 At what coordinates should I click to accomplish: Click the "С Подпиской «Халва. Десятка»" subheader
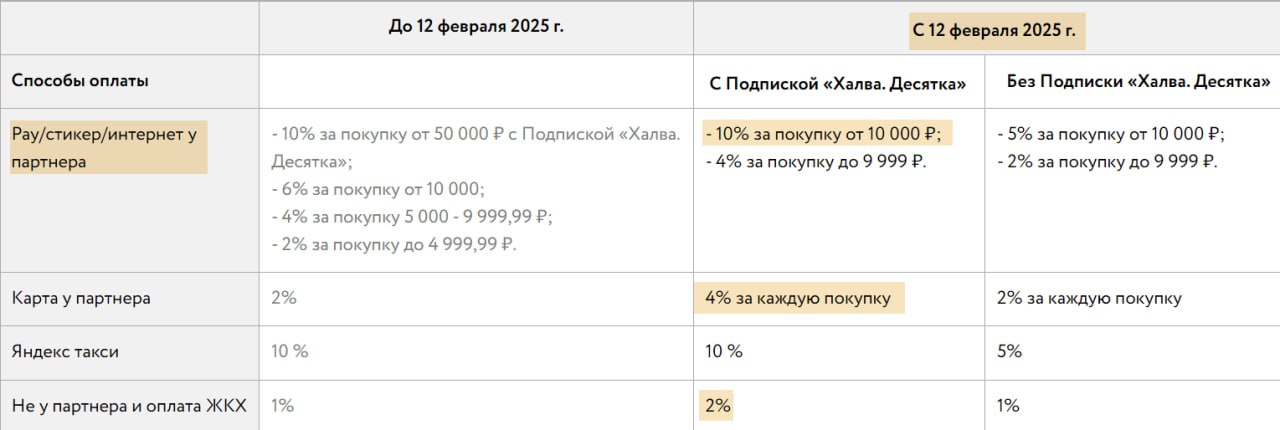click(838, 84)
